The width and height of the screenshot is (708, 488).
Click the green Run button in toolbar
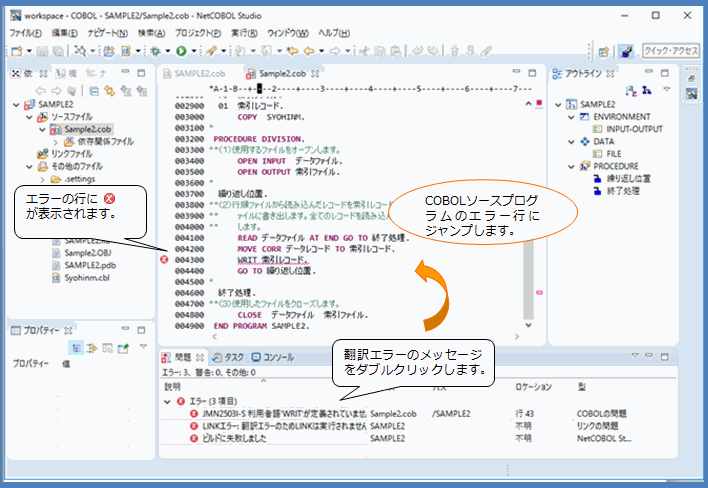click(x=181, y=50)
